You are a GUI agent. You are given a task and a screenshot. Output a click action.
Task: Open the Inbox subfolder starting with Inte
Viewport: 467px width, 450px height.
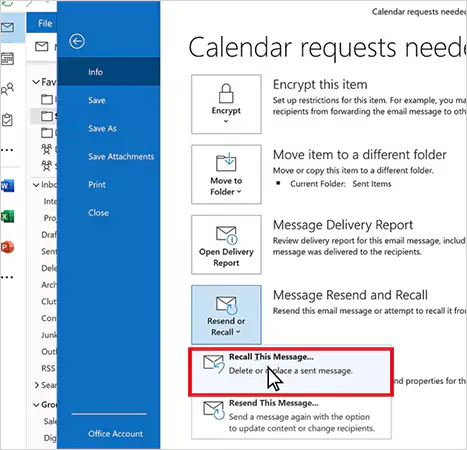coord(50,201)
